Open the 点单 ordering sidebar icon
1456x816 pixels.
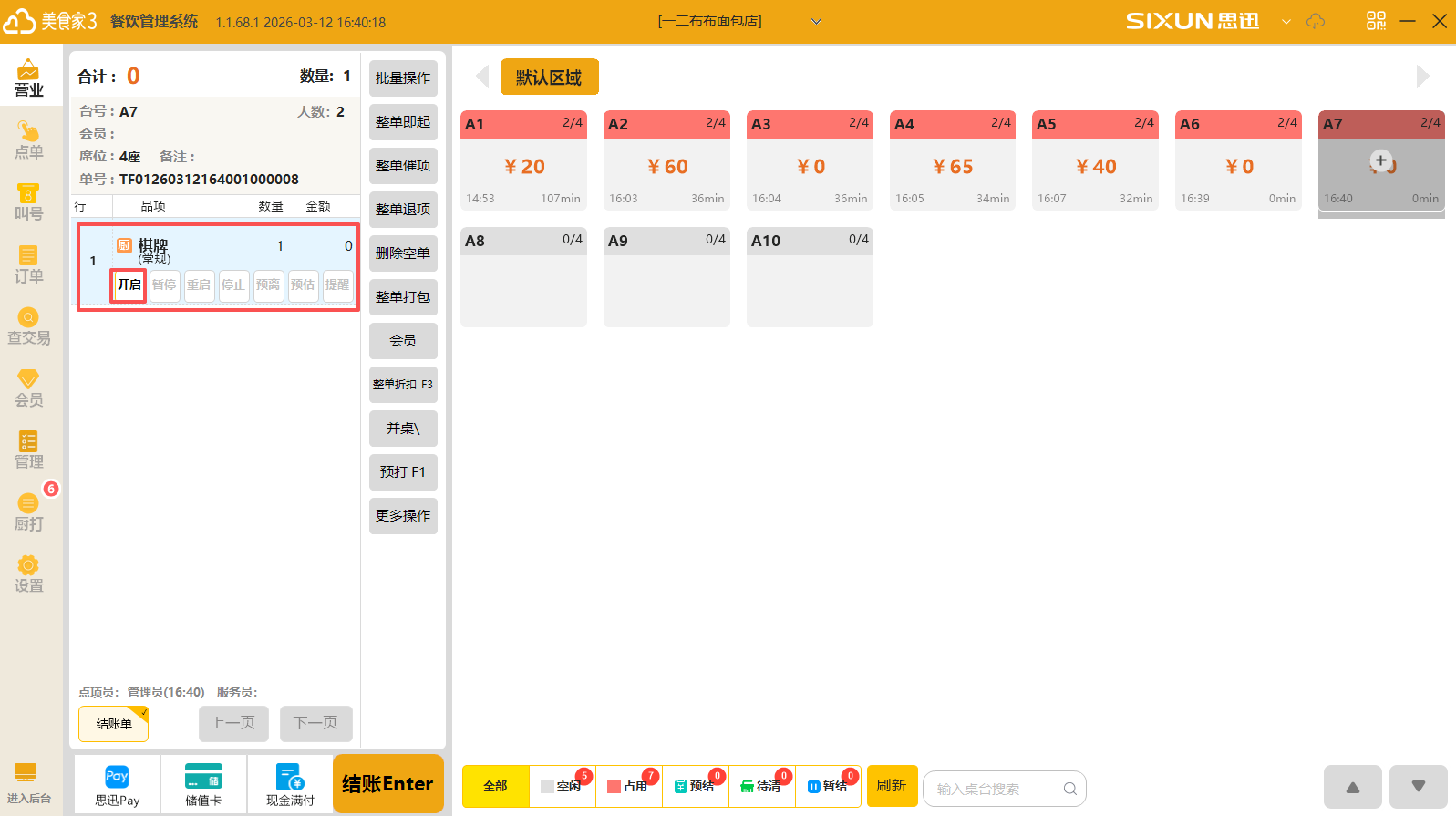[28, 139]
